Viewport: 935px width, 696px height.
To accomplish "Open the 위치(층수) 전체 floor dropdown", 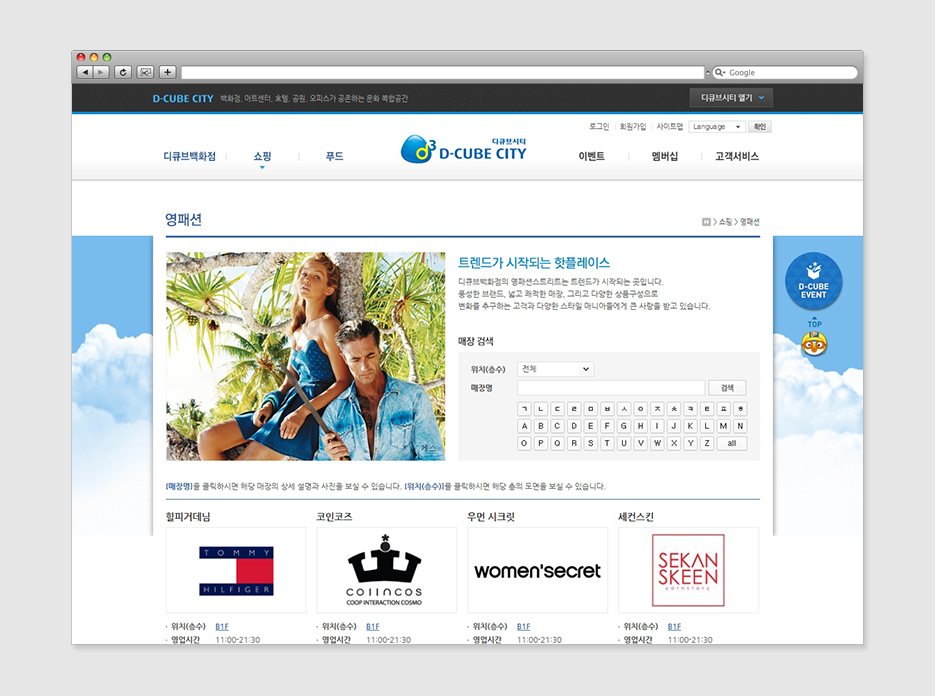I will pyautogui.click(x=555, y=369).
